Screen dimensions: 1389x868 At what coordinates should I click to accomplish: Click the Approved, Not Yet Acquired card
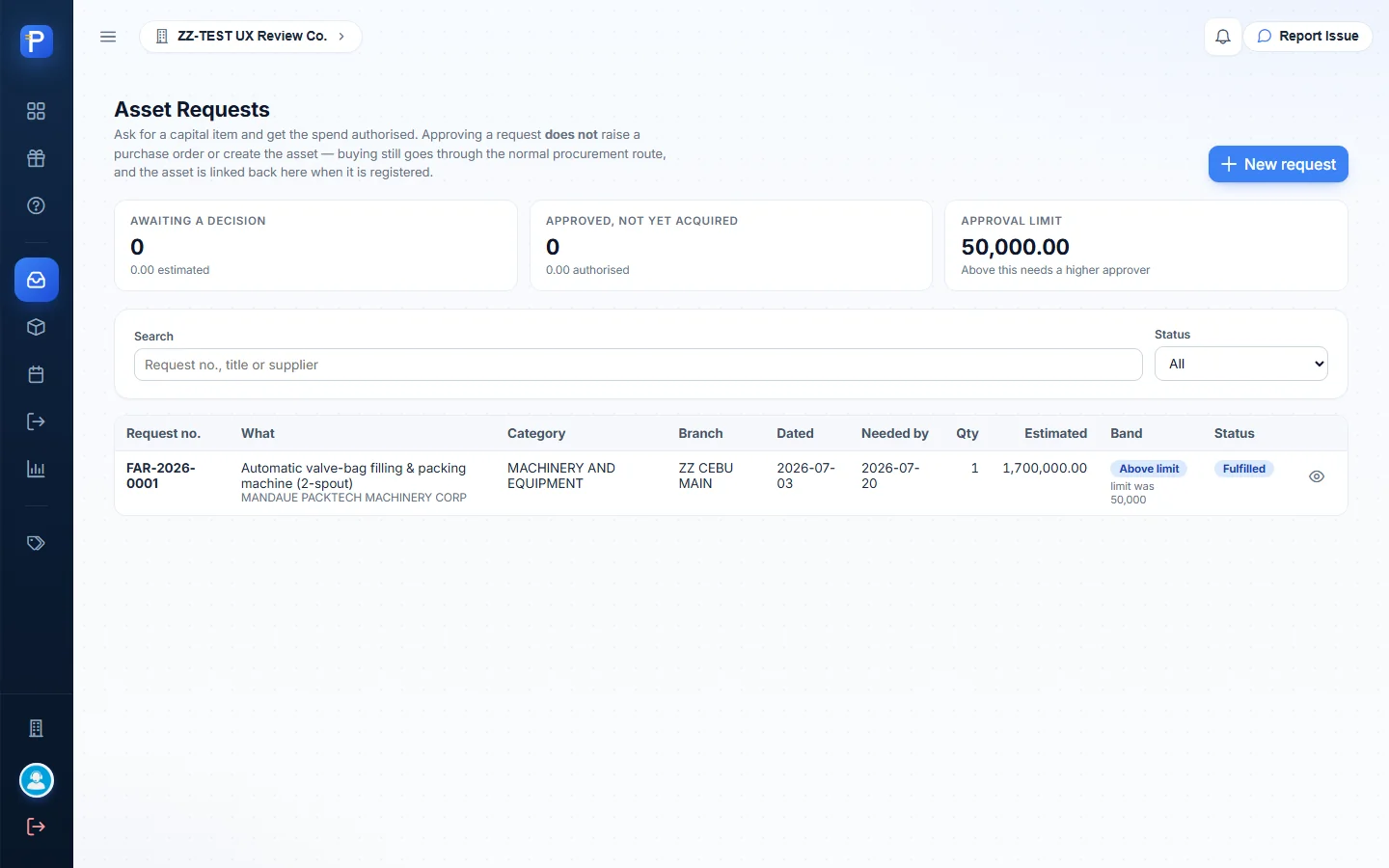pyautogui.click(x=731, y=245)
